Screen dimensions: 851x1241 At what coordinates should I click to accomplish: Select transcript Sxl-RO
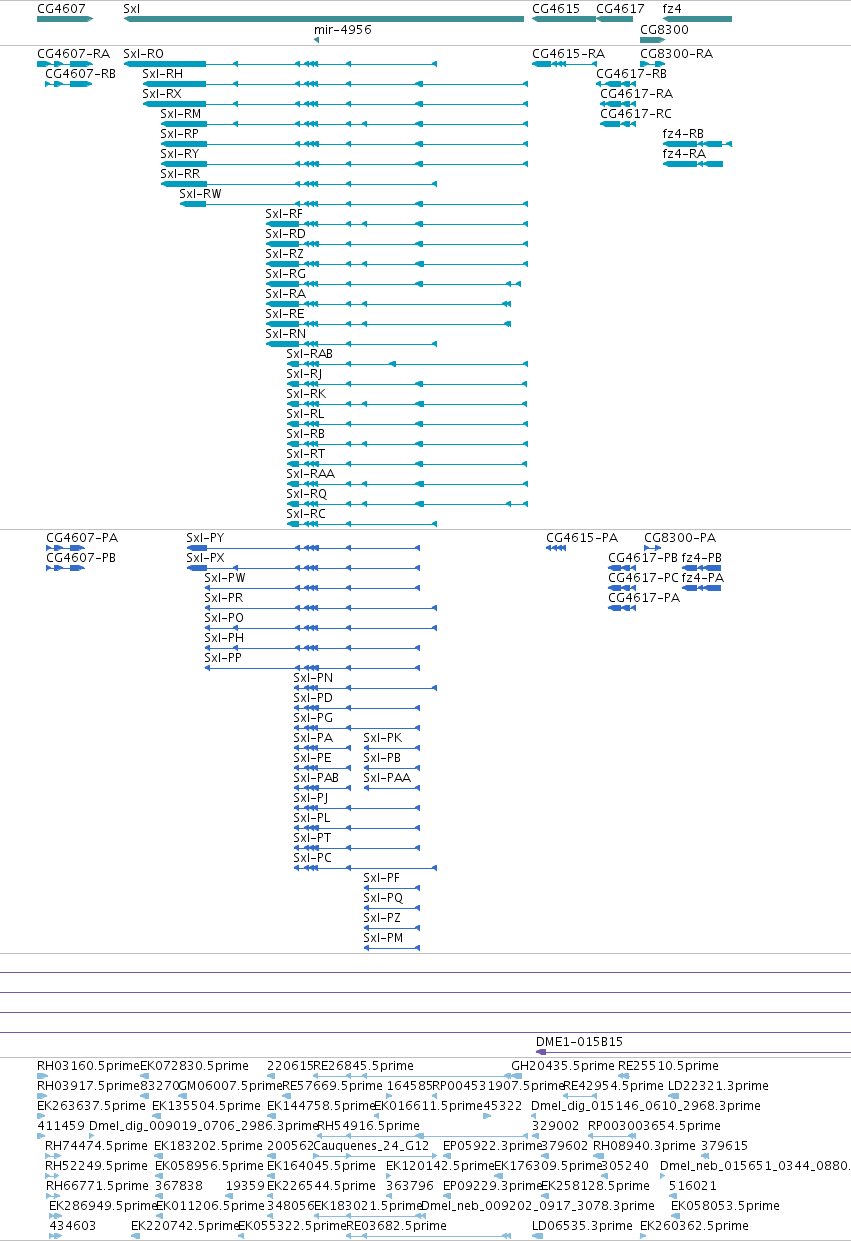[x=143, y=54]
